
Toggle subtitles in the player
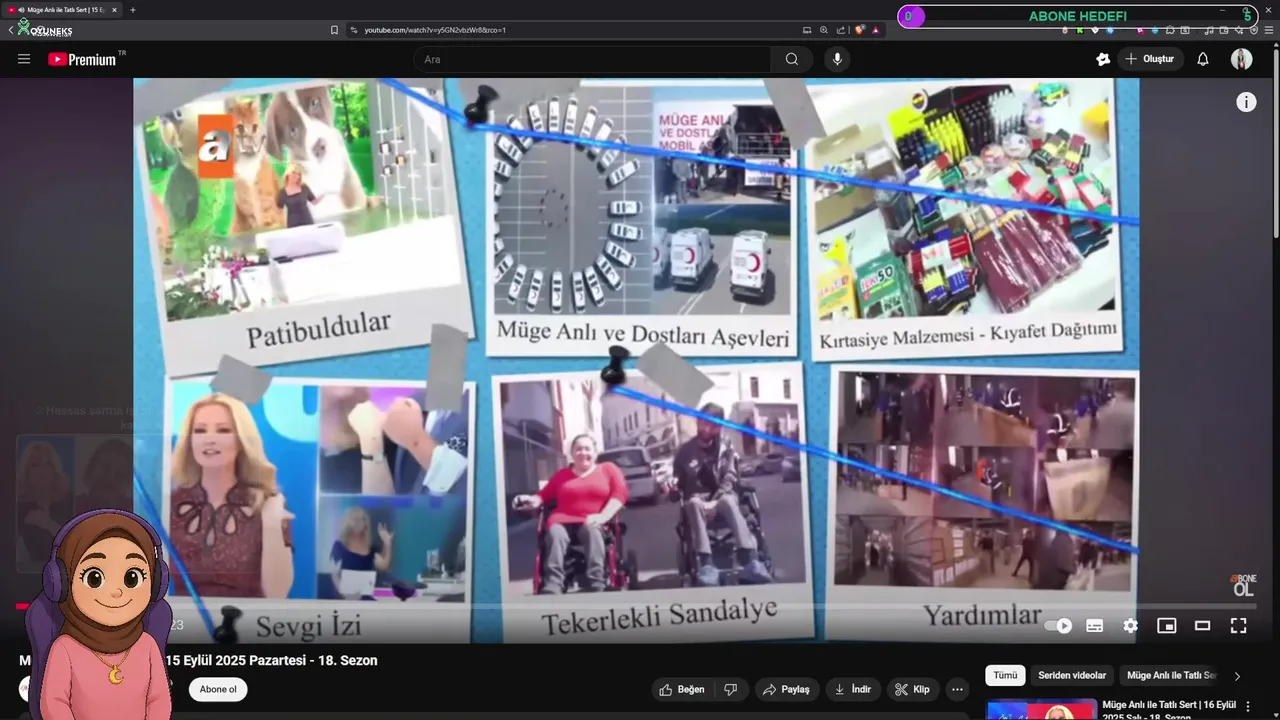[1095, 626]
